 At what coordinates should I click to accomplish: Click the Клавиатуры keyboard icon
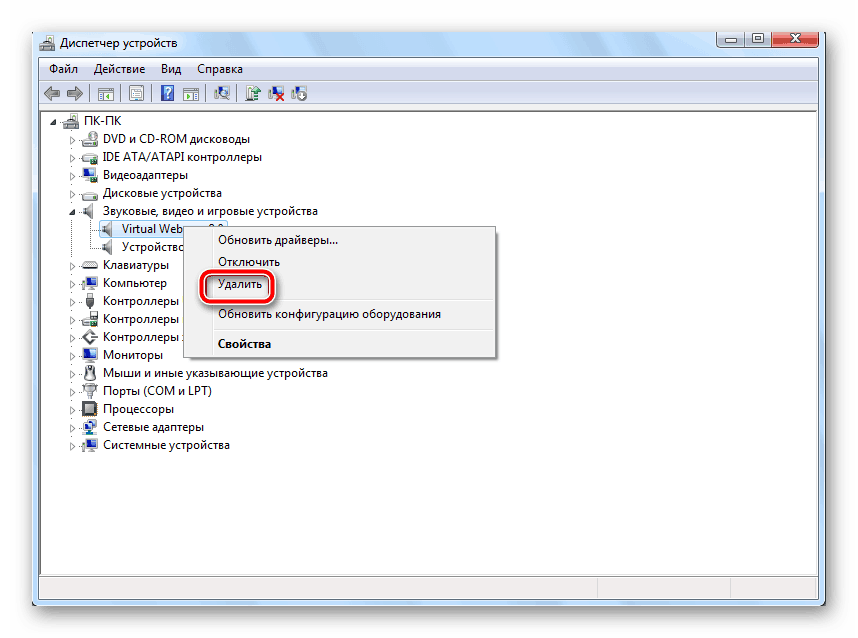pos(90,265)
